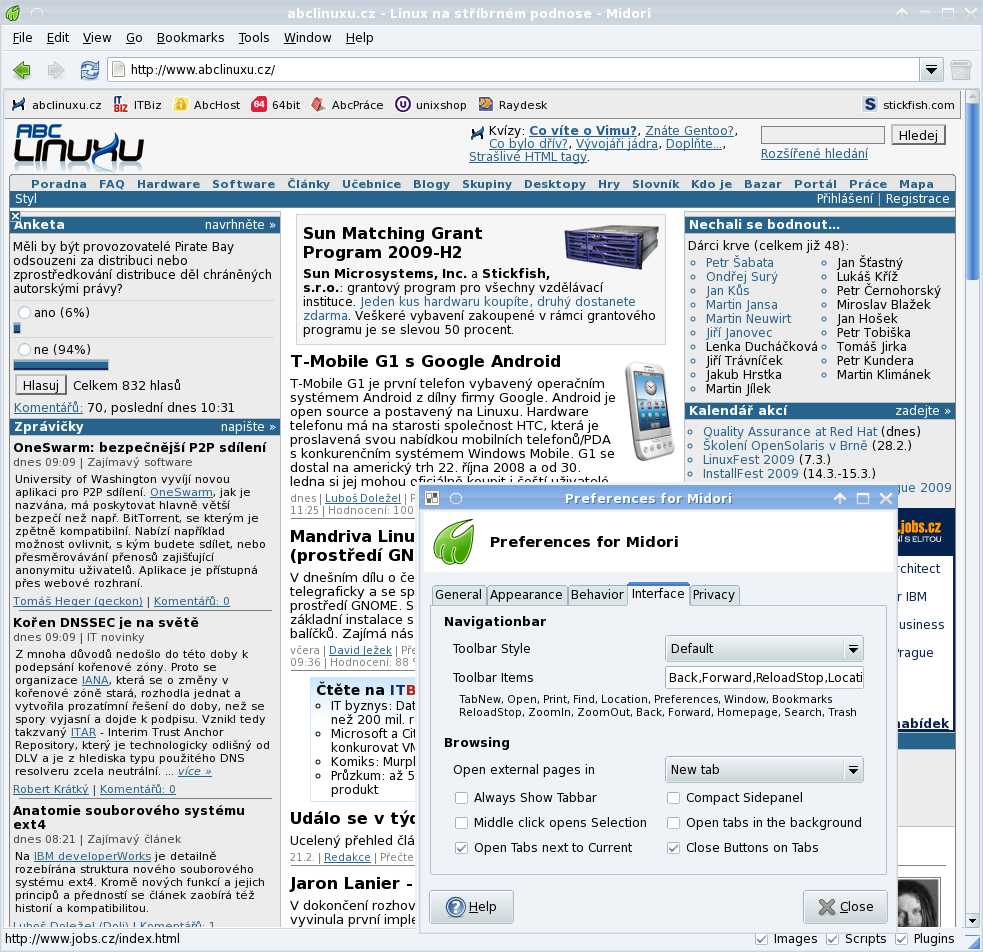Uncheck Open Tabs next to Current
Image resolution: width=983 pixels, height=952 pixels.
coord(461,848)
